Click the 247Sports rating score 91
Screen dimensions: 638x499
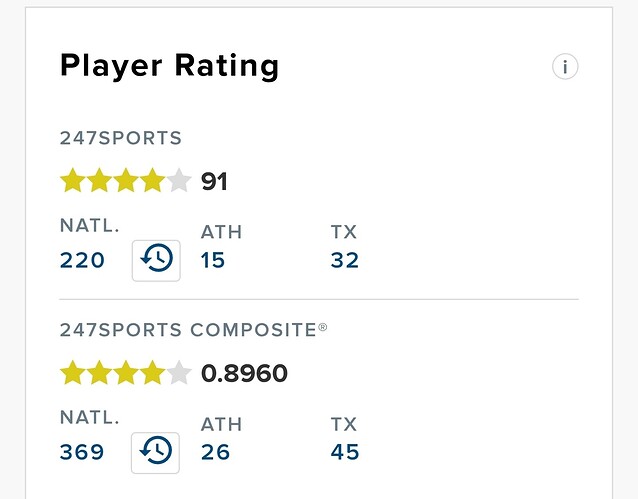pyautogui.click(x=214, y=182)
